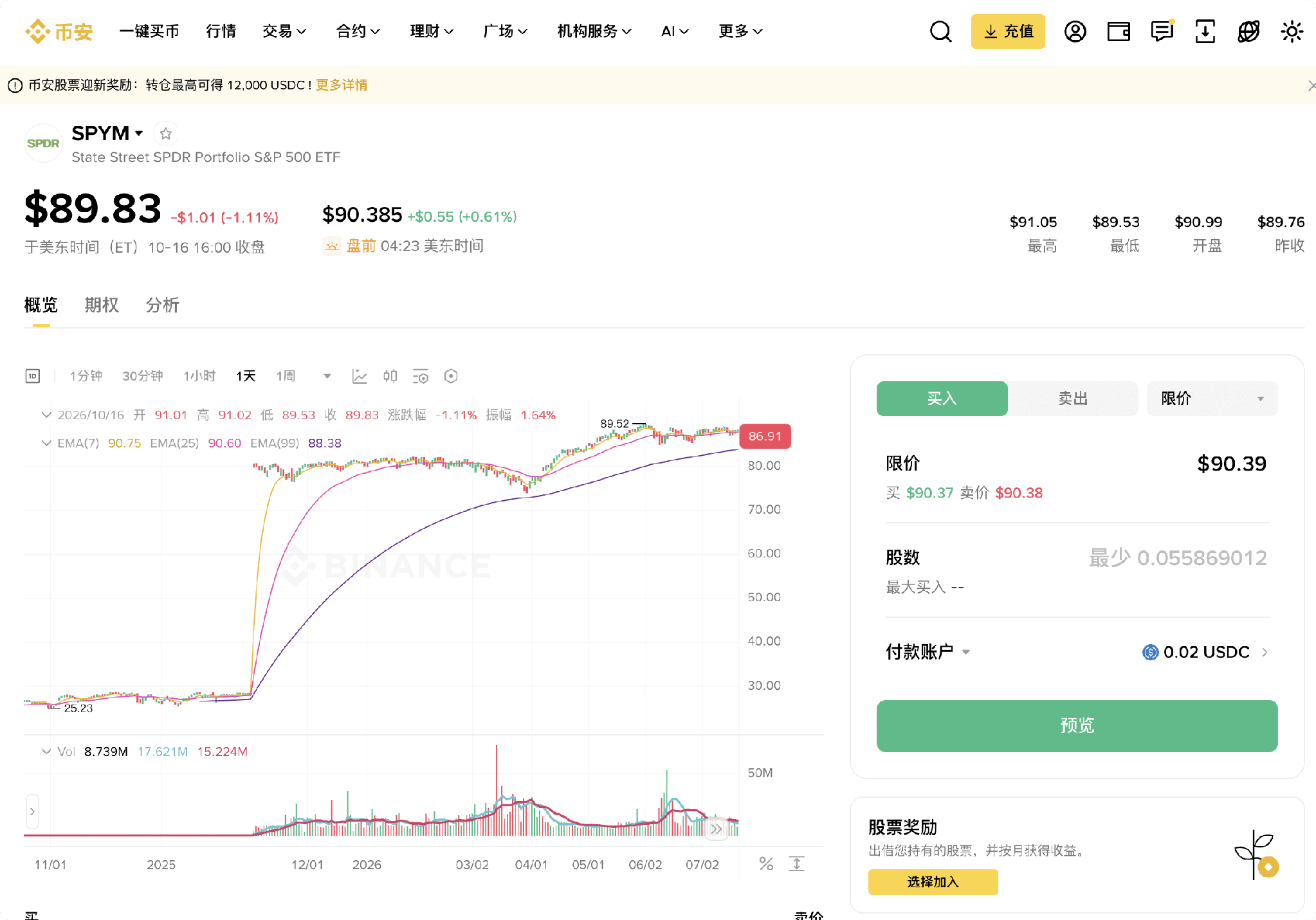Switch to candlestick chart type icon

[390, 376]
